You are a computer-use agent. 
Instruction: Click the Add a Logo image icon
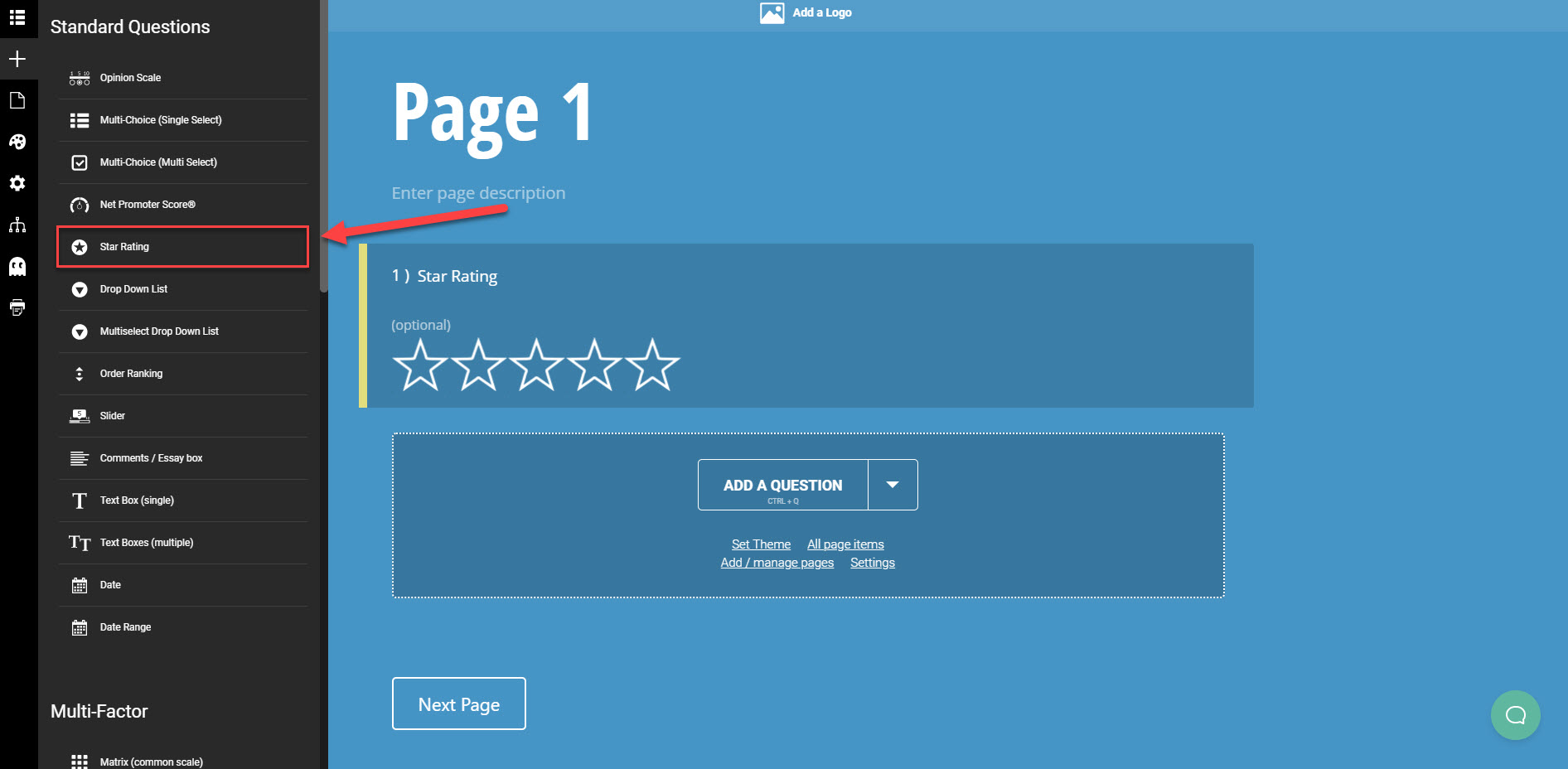tap(772, 12)
